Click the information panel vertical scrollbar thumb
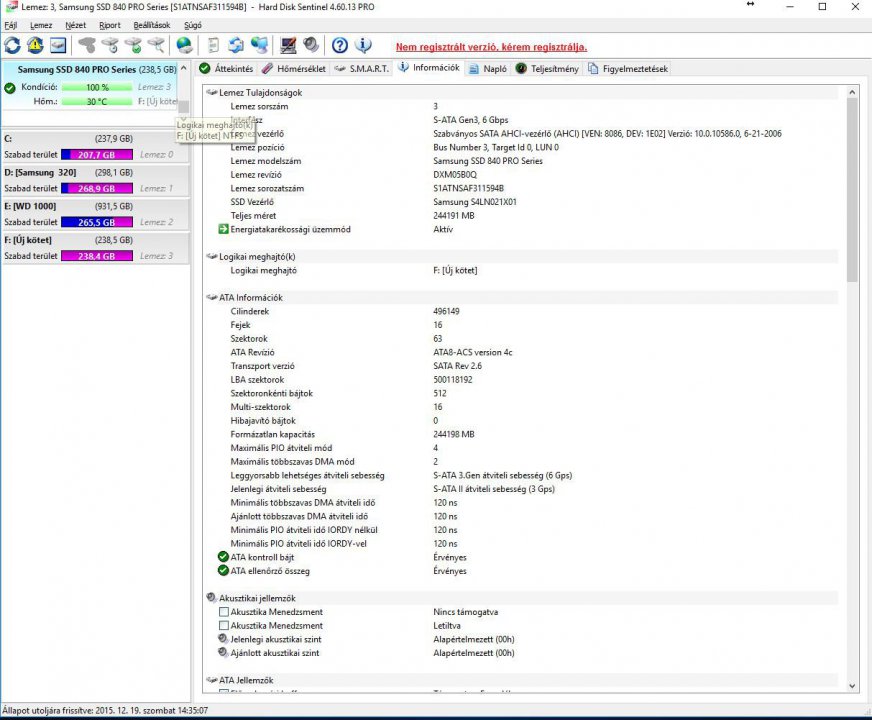872x720 pixels. [x=852, y=190]
